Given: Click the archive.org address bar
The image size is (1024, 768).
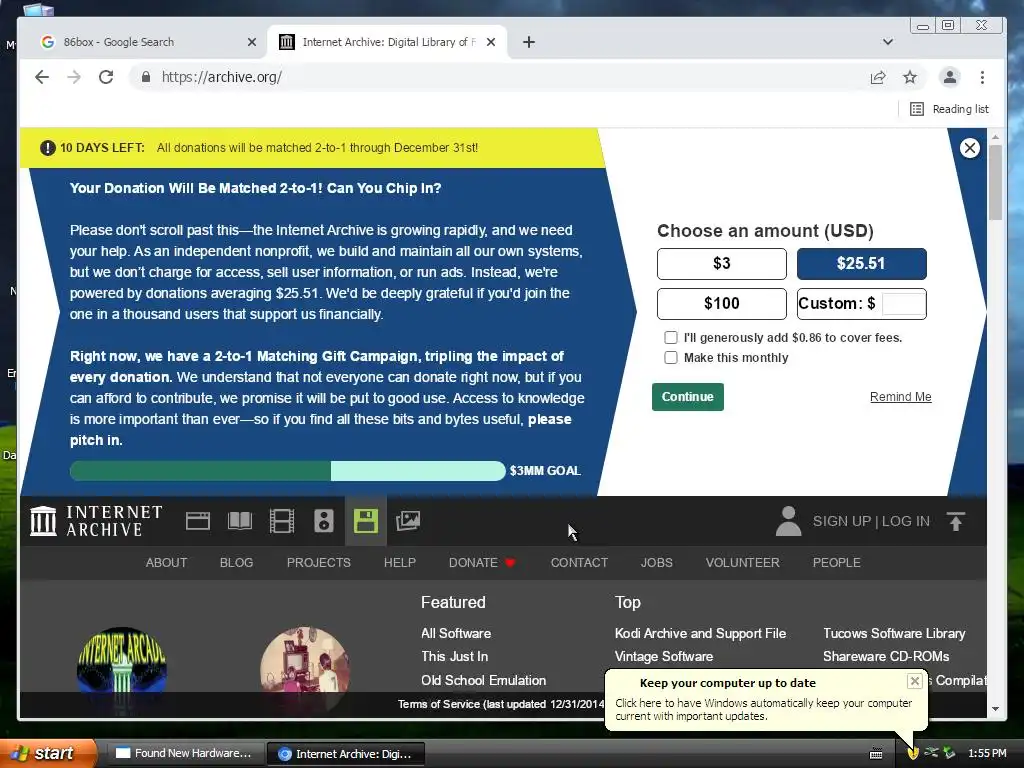Looking at the screenshot, I should (496, 77).
